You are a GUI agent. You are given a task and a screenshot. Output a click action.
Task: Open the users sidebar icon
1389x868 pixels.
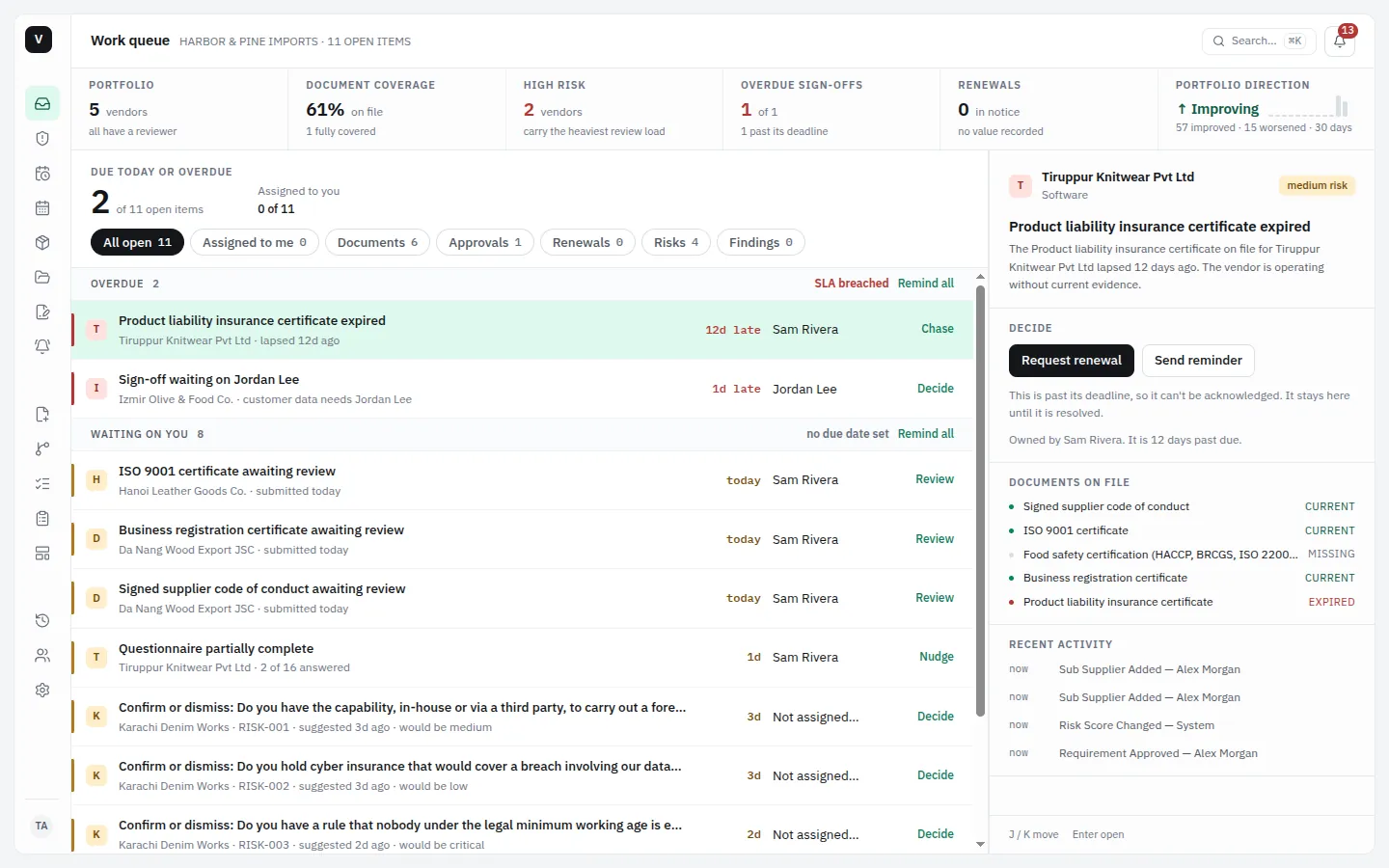coord(42,656)
